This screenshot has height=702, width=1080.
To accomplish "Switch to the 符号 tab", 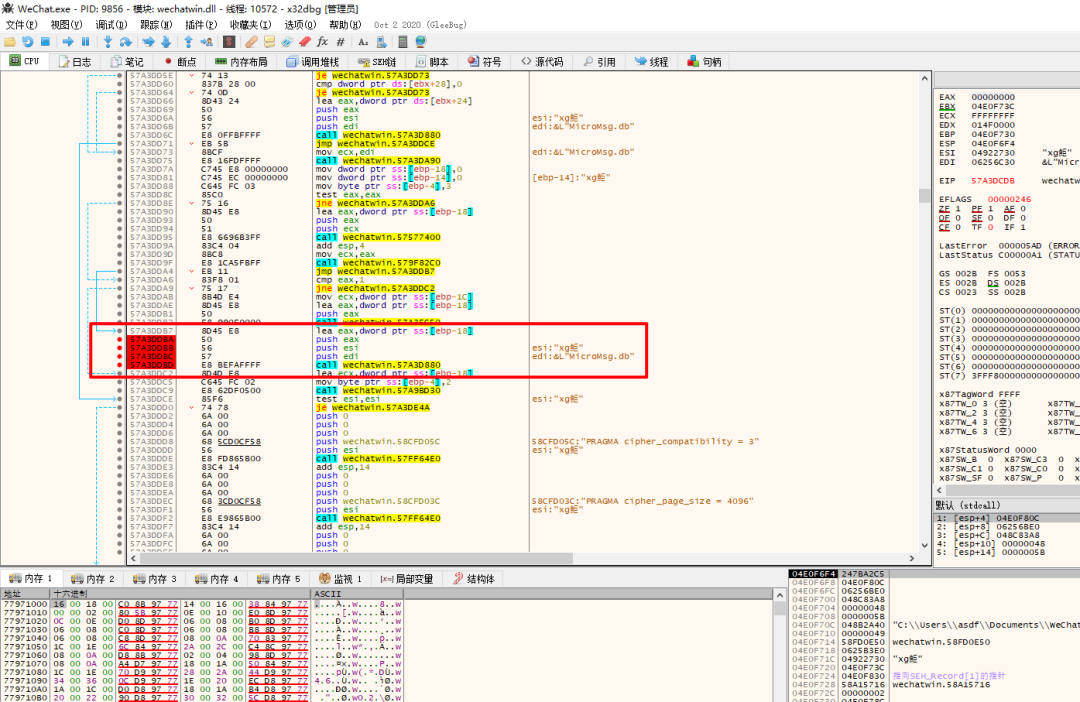I will pos(485,62).
